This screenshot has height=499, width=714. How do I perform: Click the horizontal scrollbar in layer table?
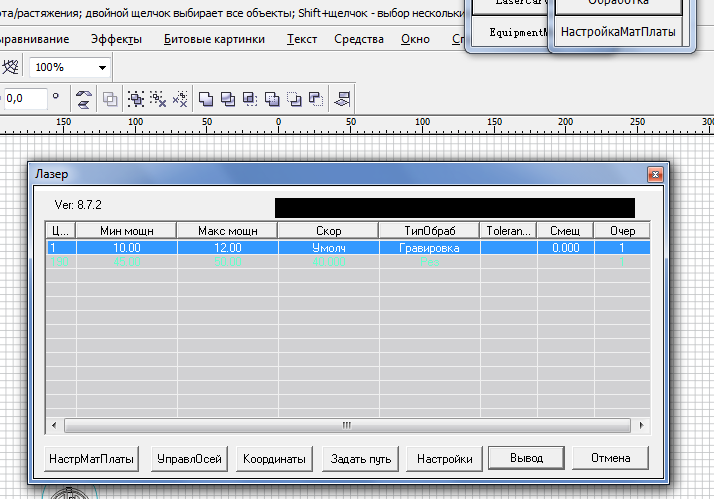pos(346,425)
